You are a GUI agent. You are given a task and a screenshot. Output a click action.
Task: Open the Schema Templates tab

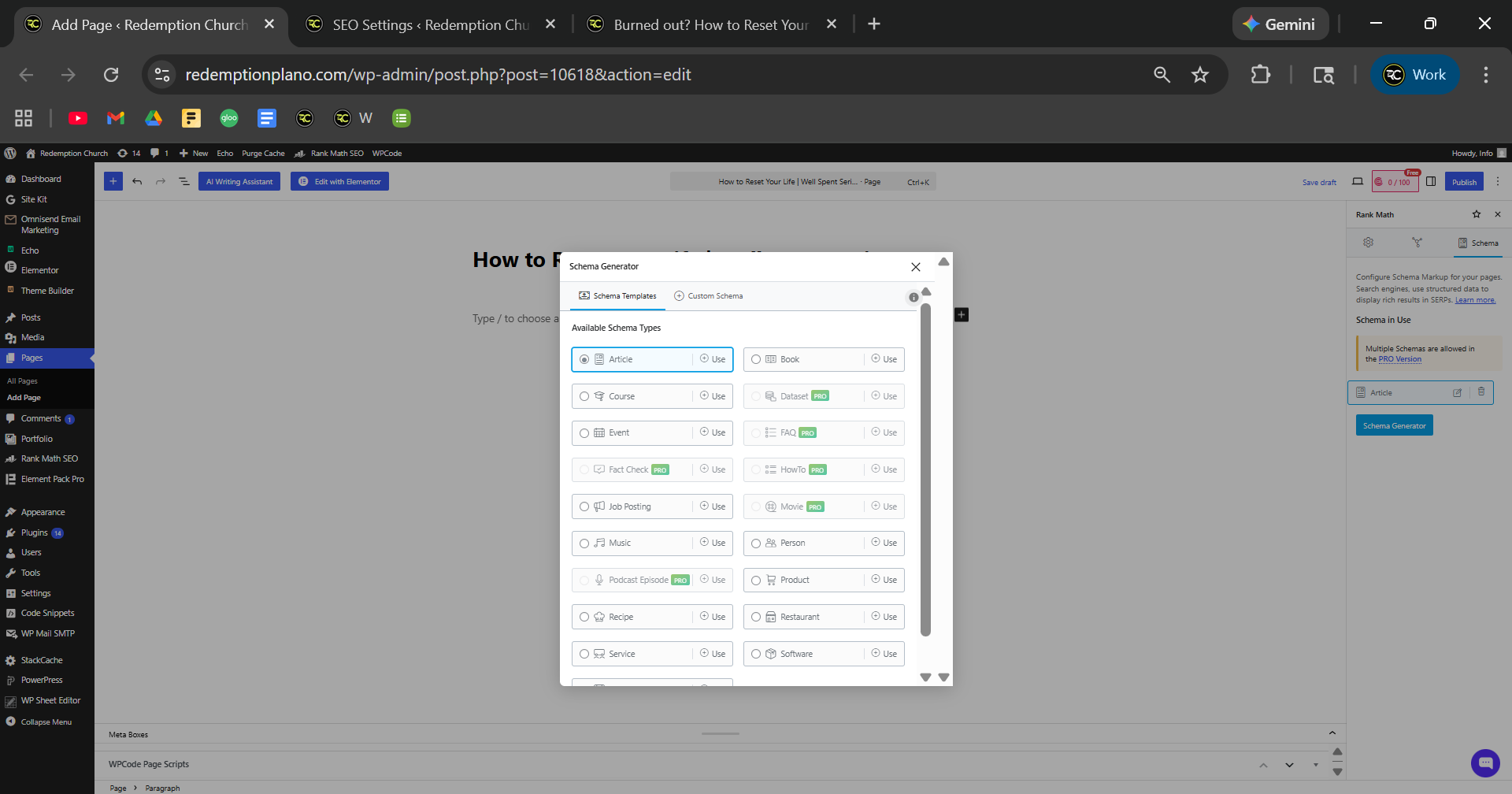617,296
